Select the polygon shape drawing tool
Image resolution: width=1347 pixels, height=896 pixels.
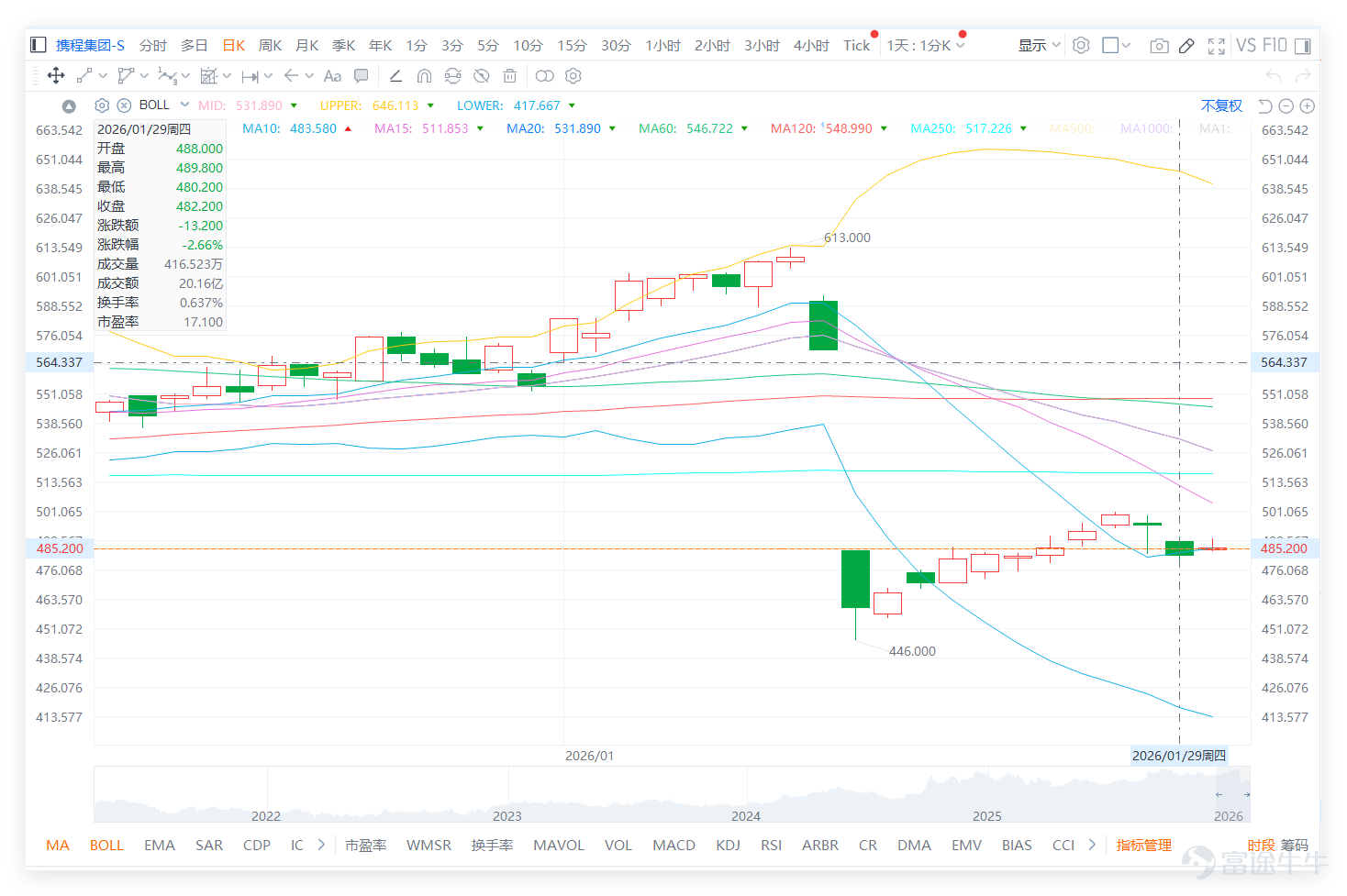tap(126, 76)
